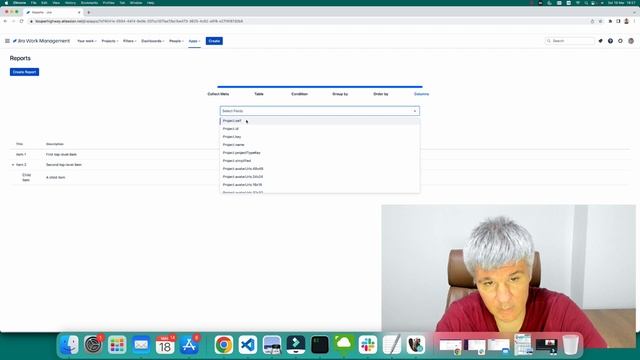Viewport: 640px width, 360px height.
Task: Open the Dashboards dropdown menu
Action: (x=153, y=41)
